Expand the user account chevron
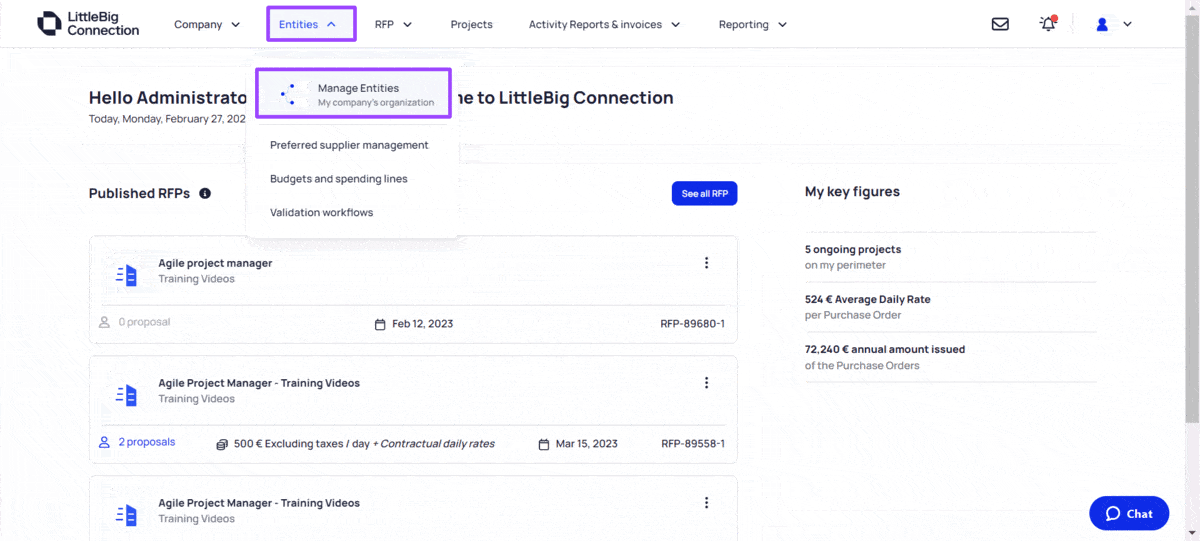 (x=1127, y=24)
